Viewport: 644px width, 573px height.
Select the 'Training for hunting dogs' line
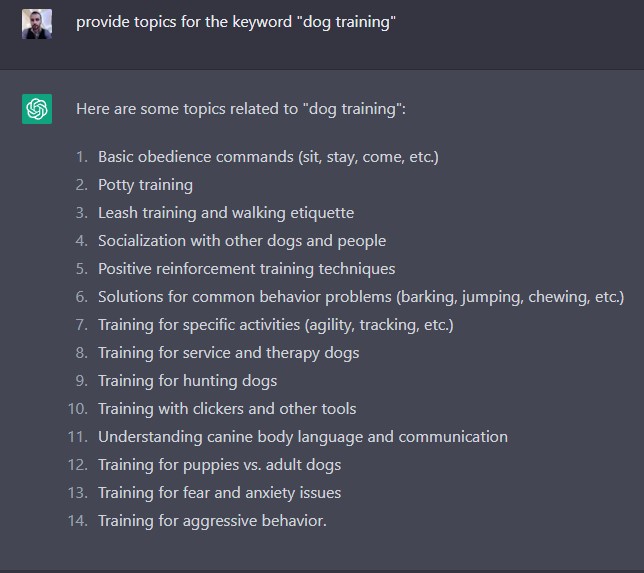tap(187, 381)
